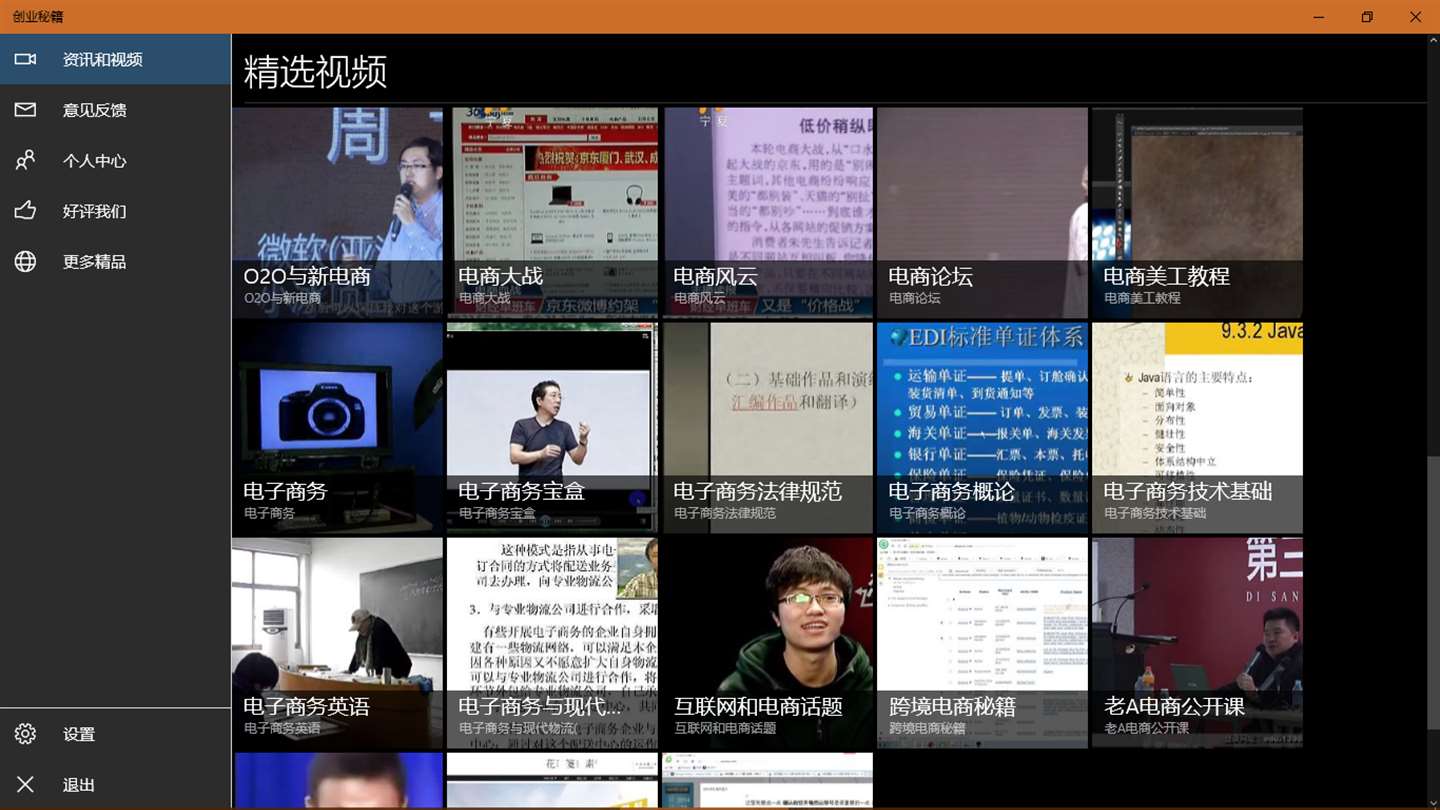Open the 电子商务概论 video tile

point(982,428)
